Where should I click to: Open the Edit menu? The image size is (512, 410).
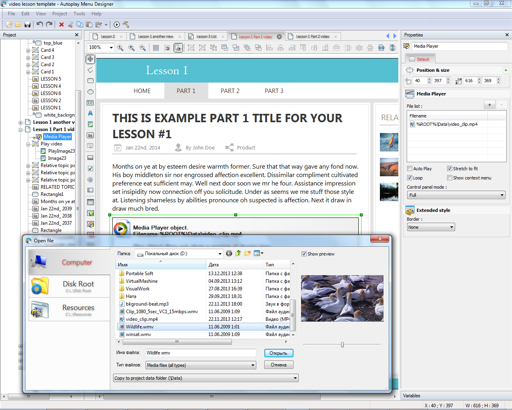pyautogui.click(x=25, y=14)
